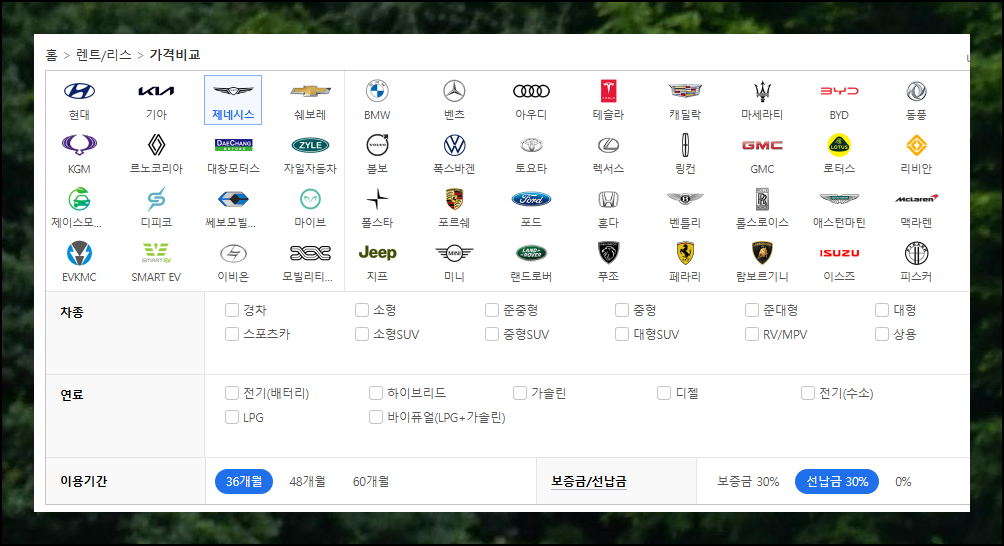Check the 스포츠카 checkbox

coord(232,334)
